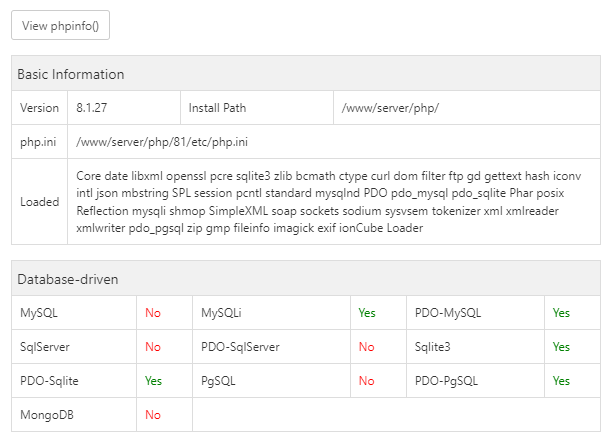Select the PHP version value 8.1.27

tap(94, 108)
